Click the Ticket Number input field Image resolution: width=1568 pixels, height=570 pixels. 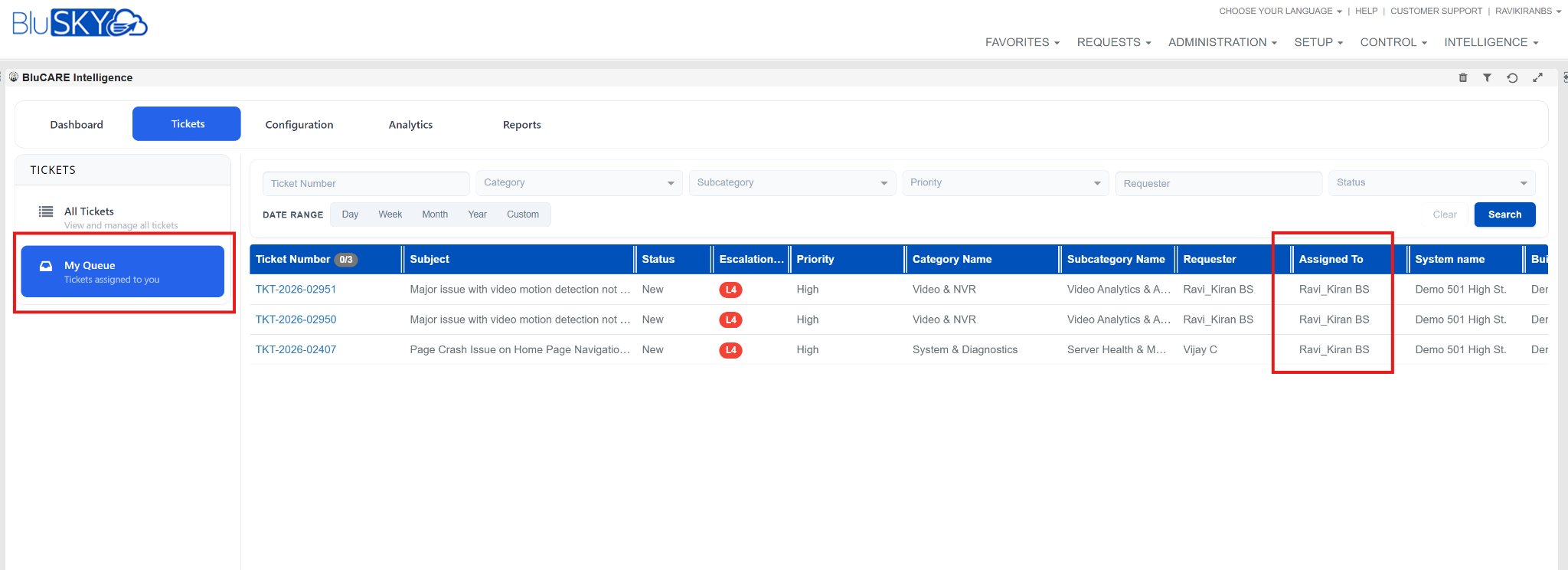tap(366, 183)
